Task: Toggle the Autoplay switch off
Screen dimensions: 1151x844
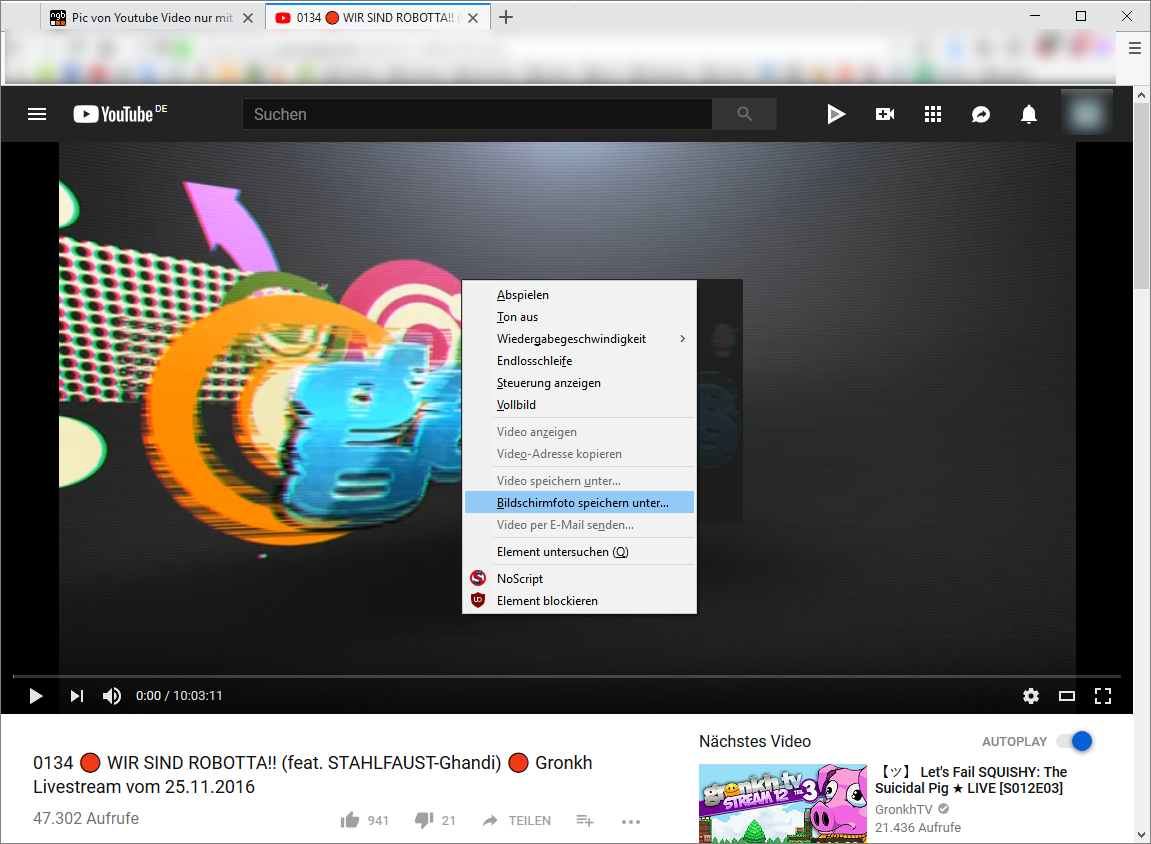Action: click(1074, 741)
